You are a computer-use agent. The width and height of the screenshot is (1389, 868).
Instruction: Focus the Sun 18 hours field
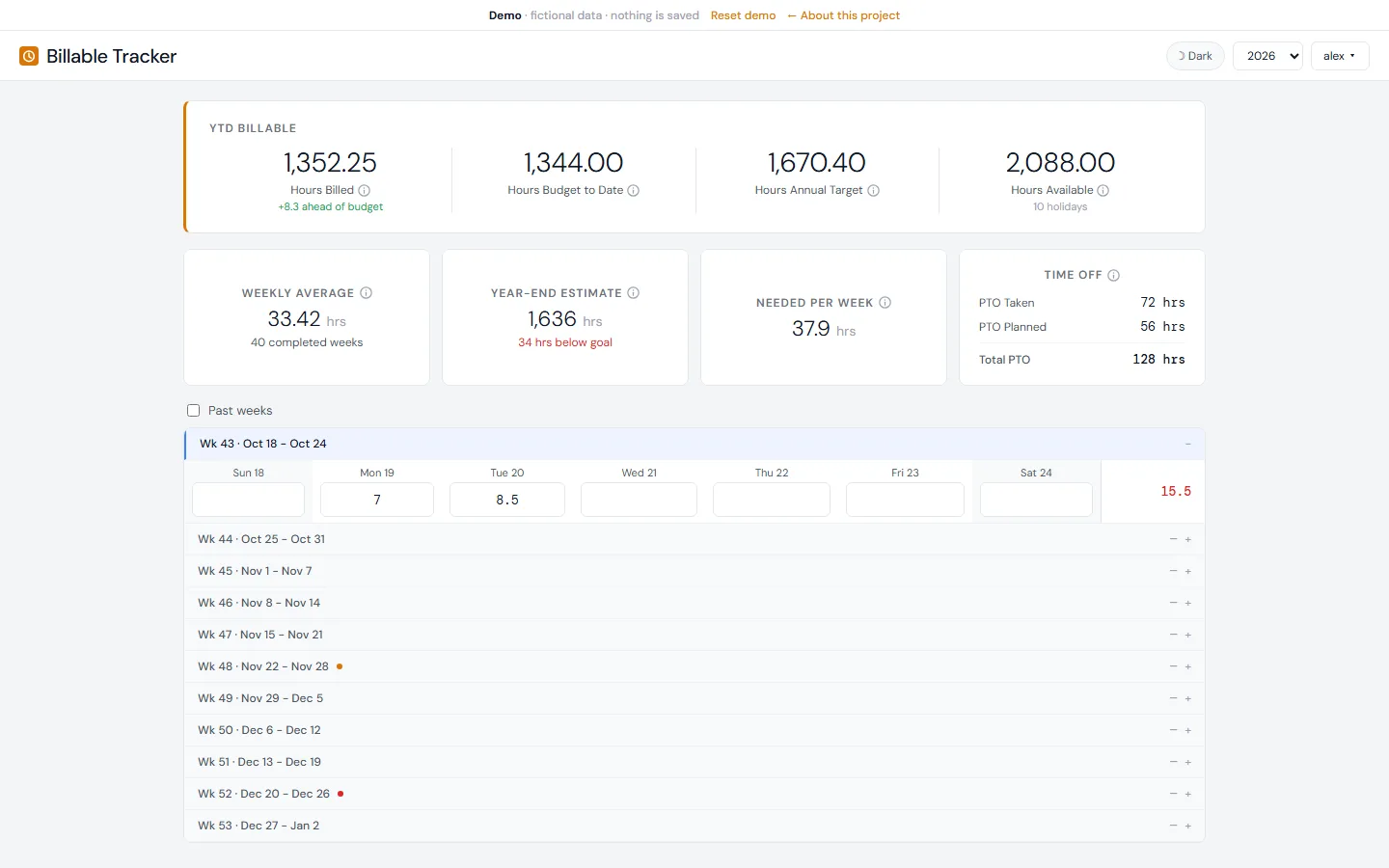(249, 500)
